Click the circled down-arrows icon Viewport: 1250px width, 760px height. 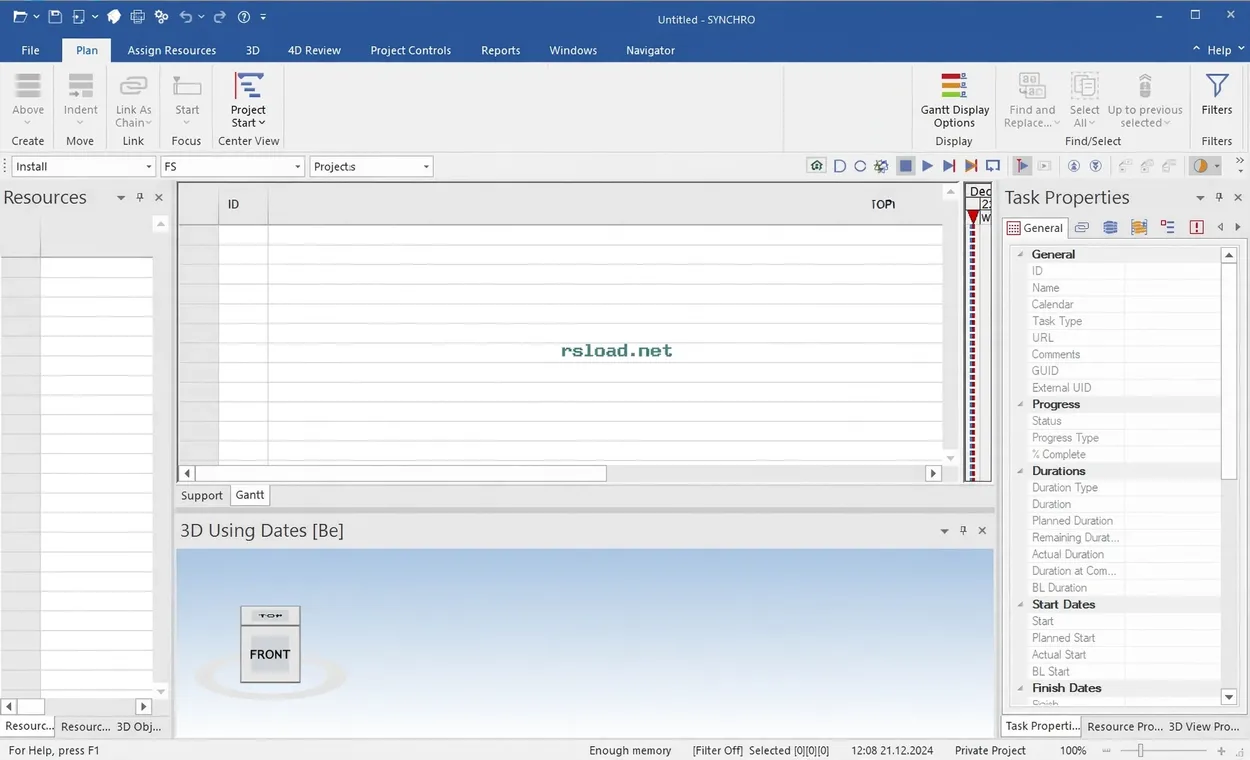pyautogui.click(x=1096, y=166)
